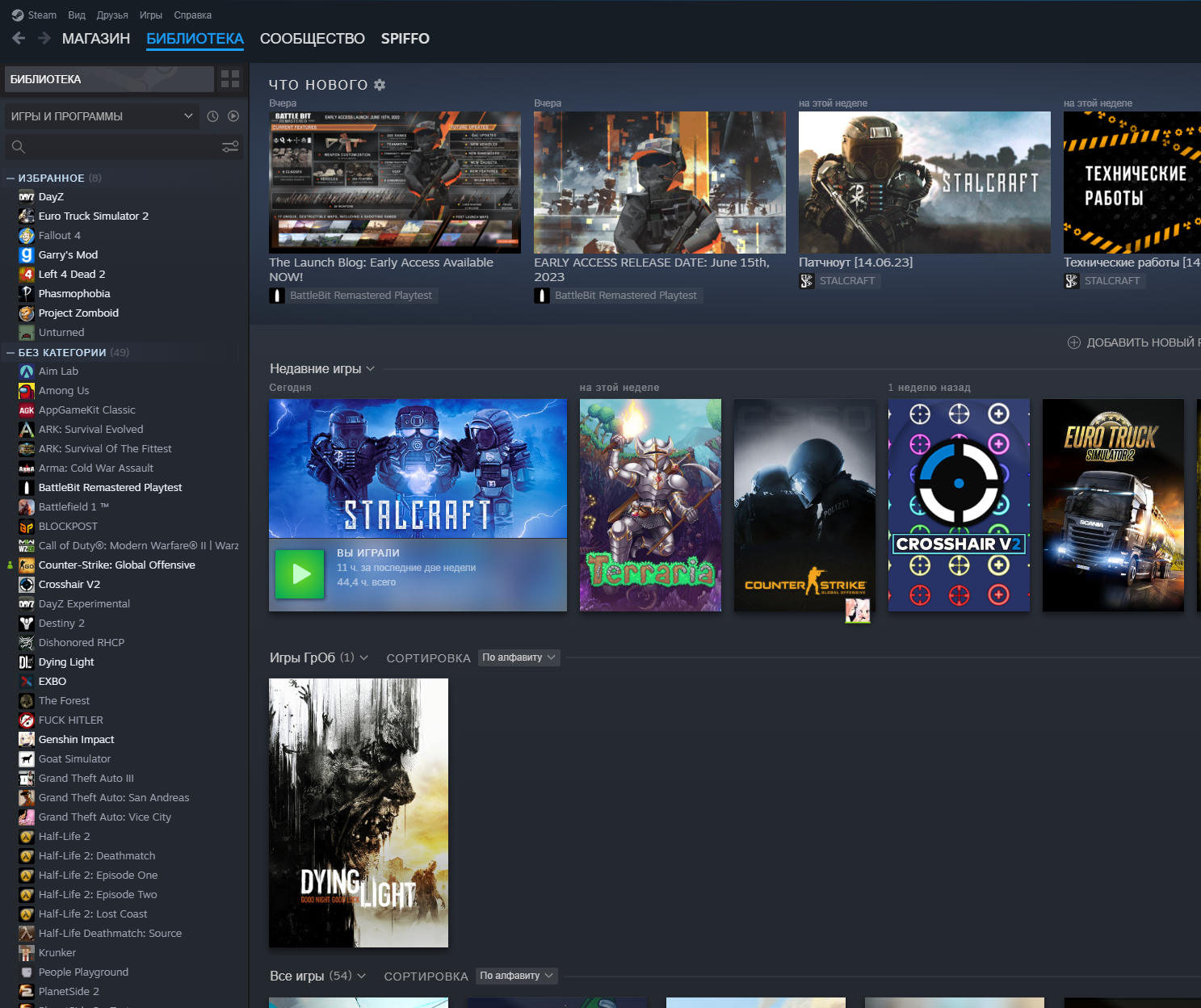This screenshot has height=1008, width=1201.
Task: Click the forward navigation arrow
Action: coord(44,38)
